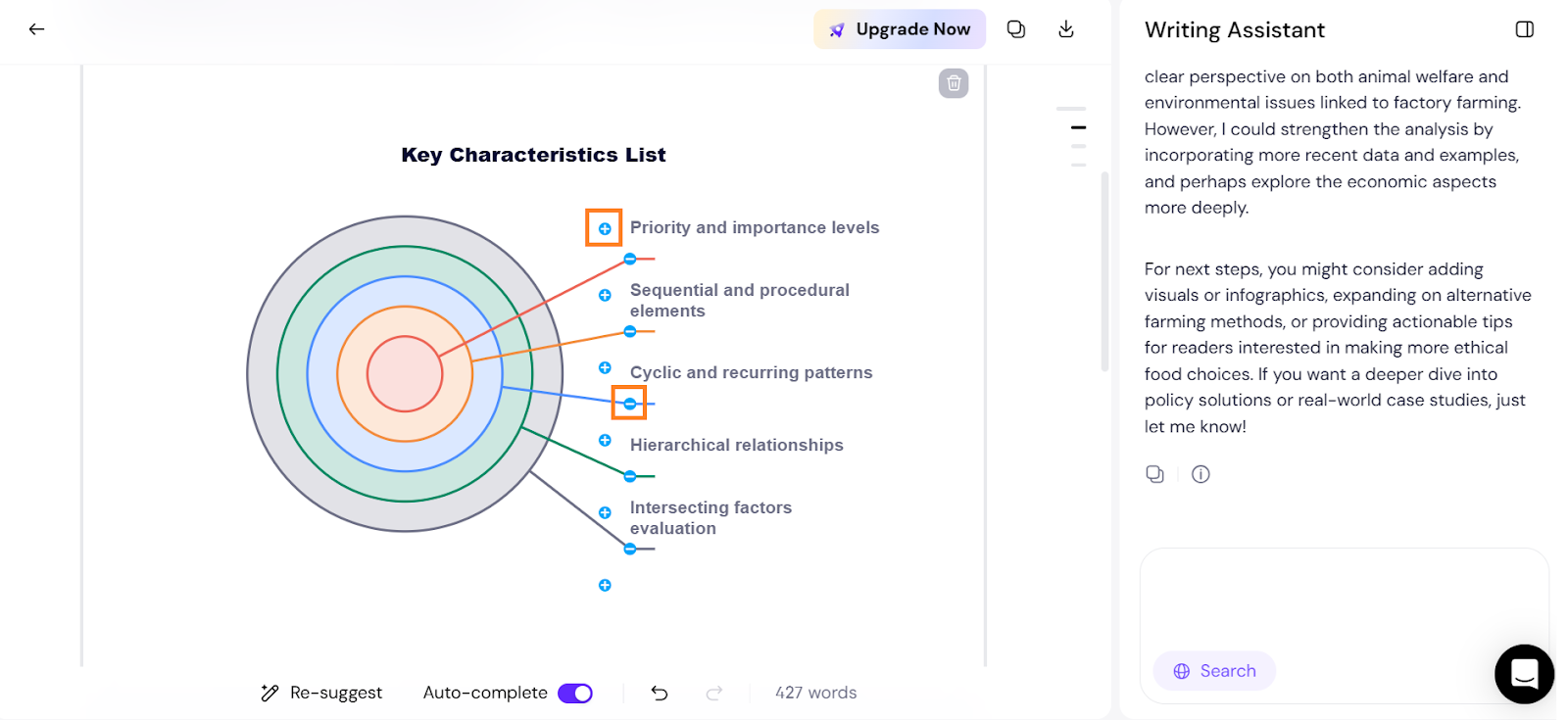Click minus icon at end of gray line
1568x720 pixels.
(x=630, y=549)
